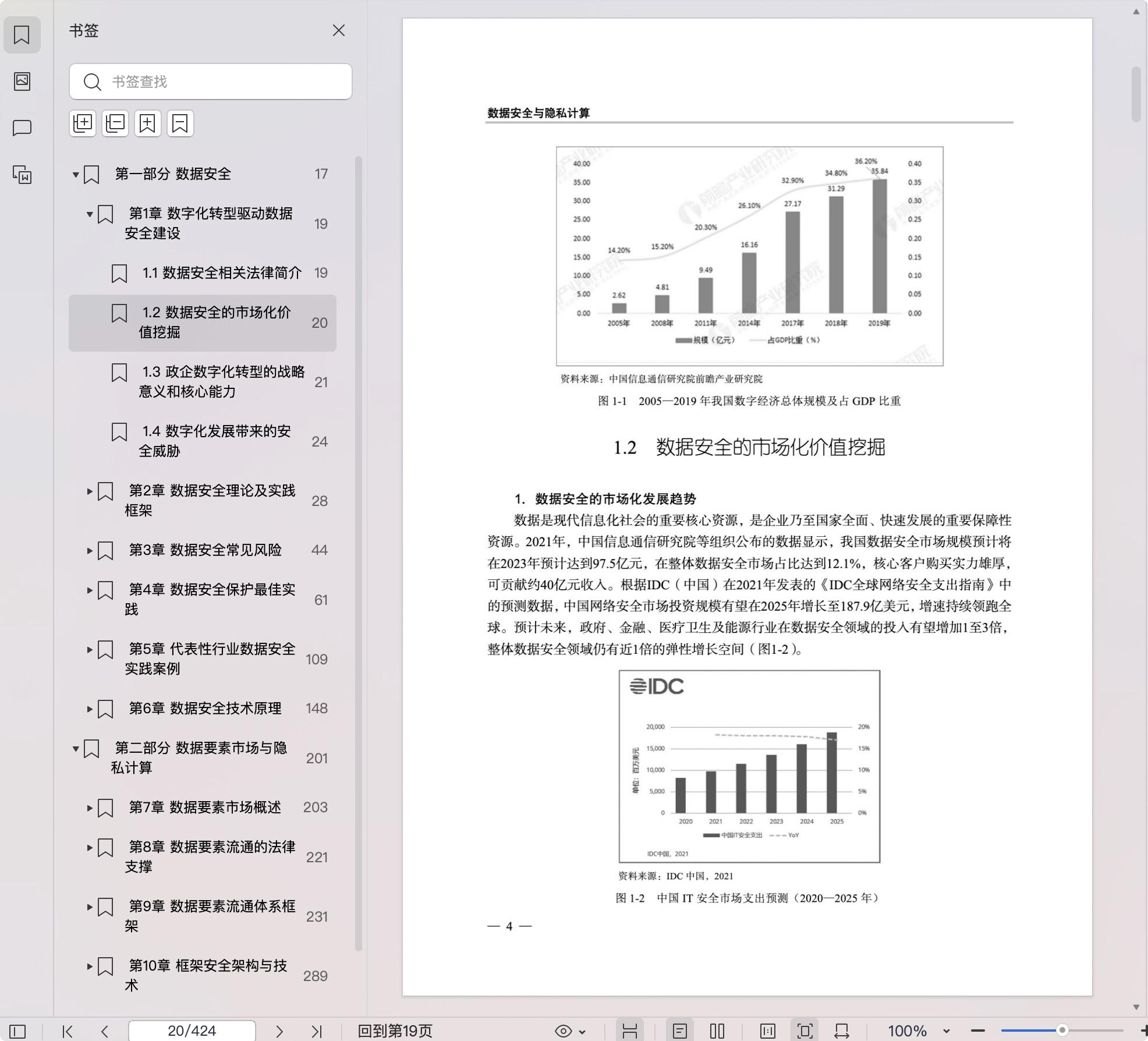Select single page view icon
Image resolution: width=1148 pixels, height=1041 pixels.
[x=680, y=1031]
